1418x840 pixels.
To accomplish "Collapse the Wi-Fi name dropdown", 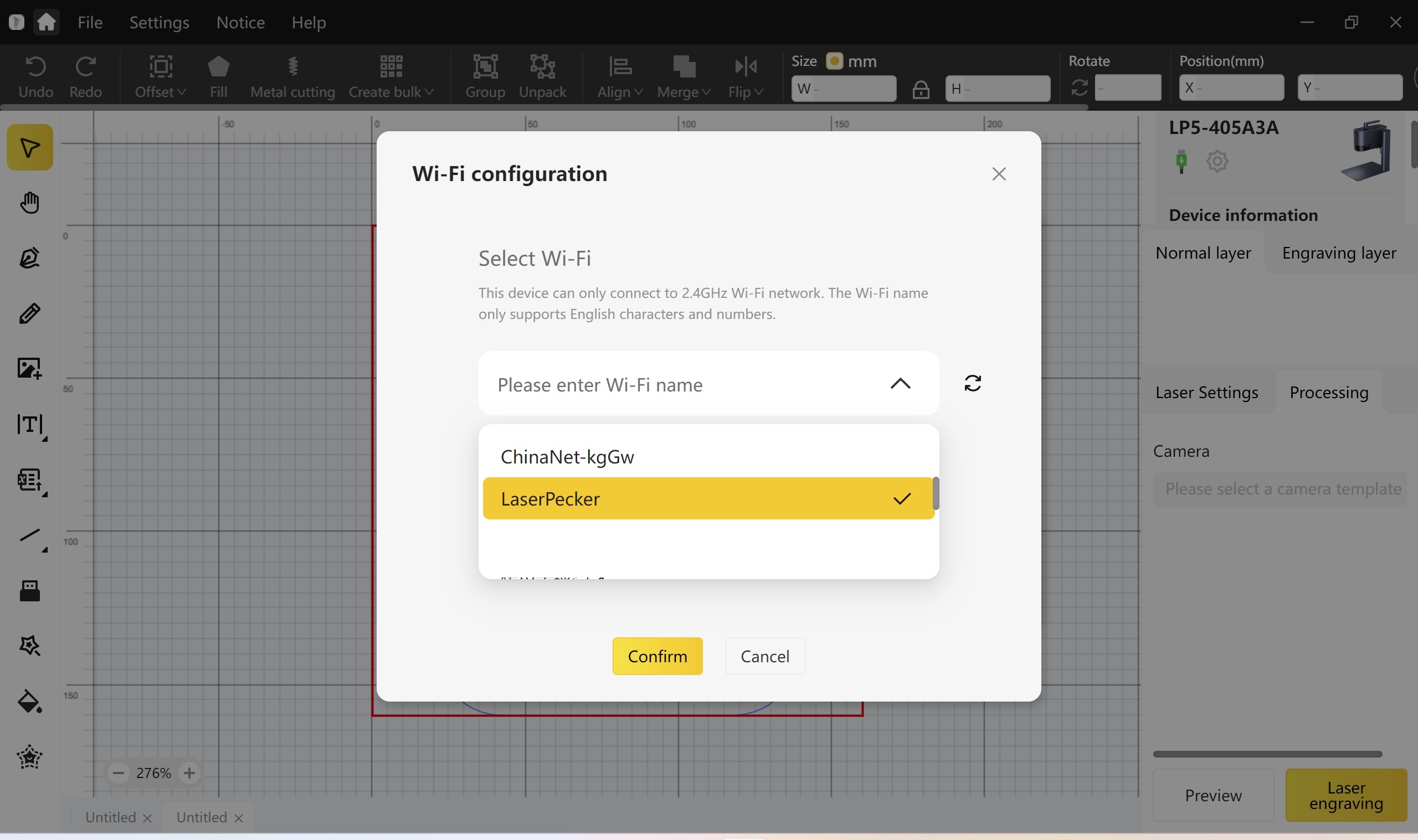I will [900, 384].
